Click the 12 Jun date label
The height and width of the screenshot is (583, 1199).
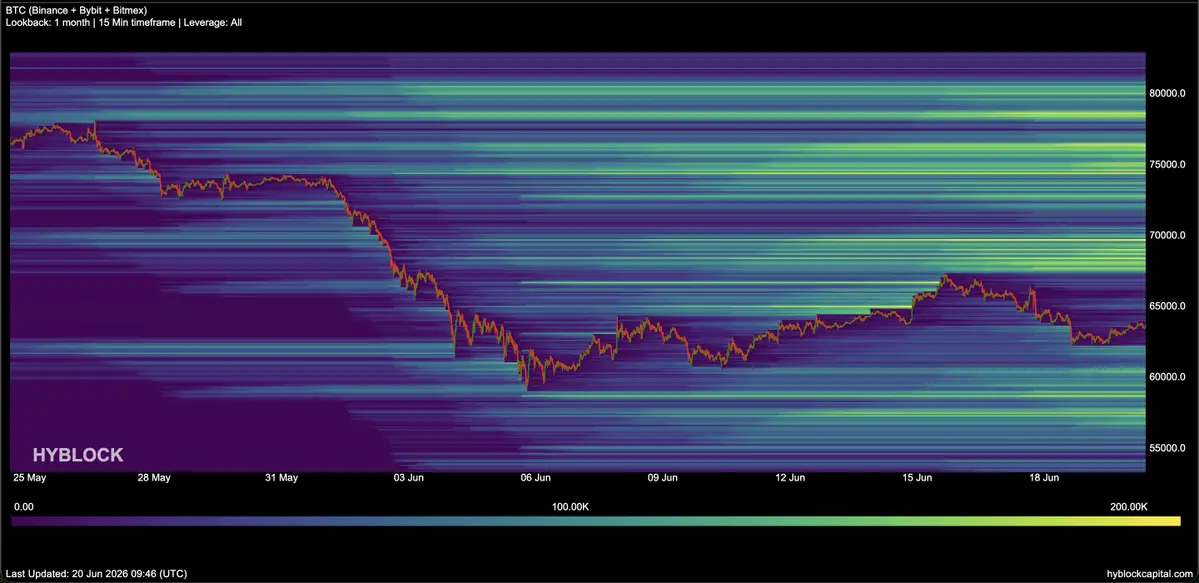click(x=790, y=478)
